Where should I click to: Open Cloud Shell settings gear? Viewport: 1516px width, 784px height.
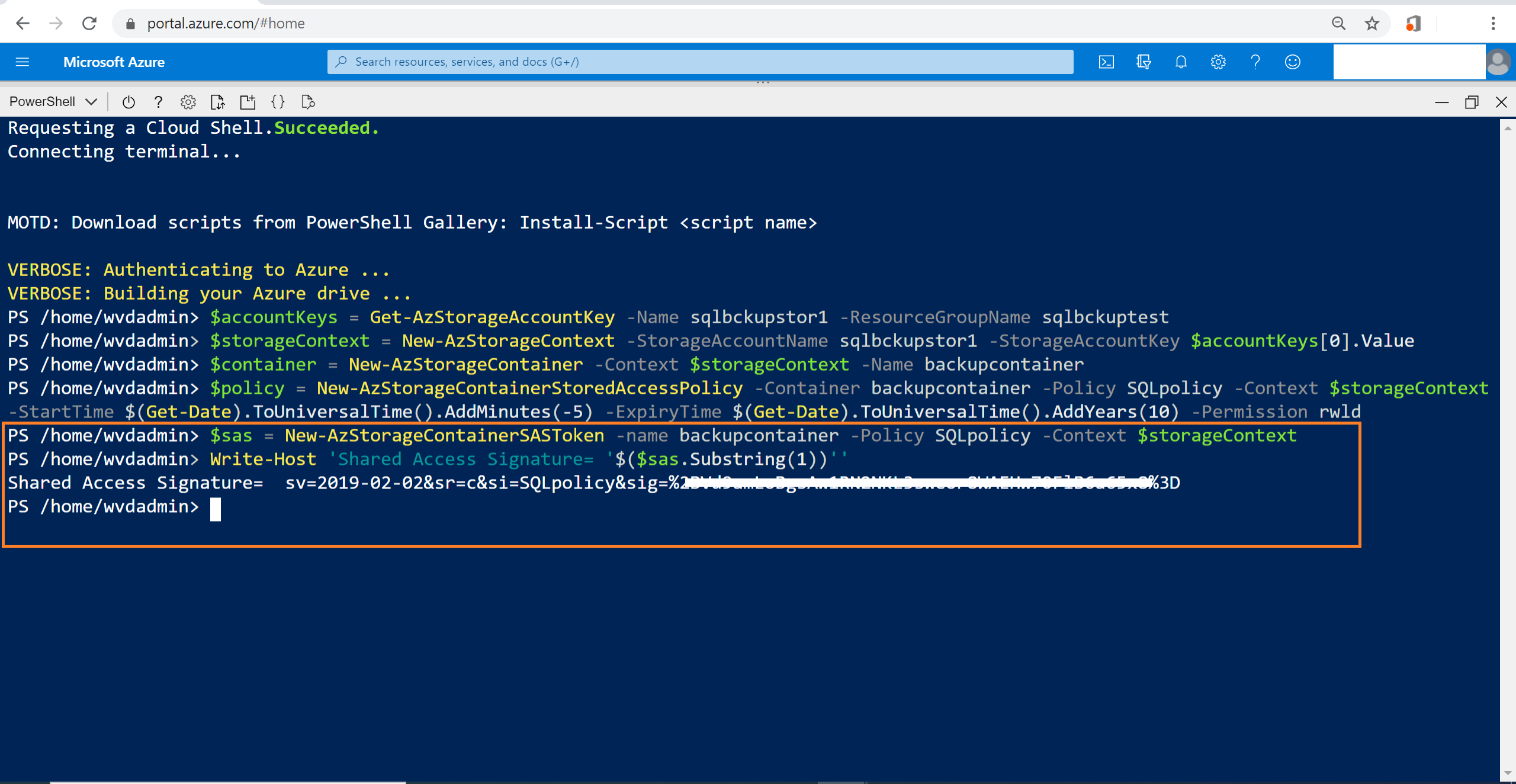tap(188, 102)
